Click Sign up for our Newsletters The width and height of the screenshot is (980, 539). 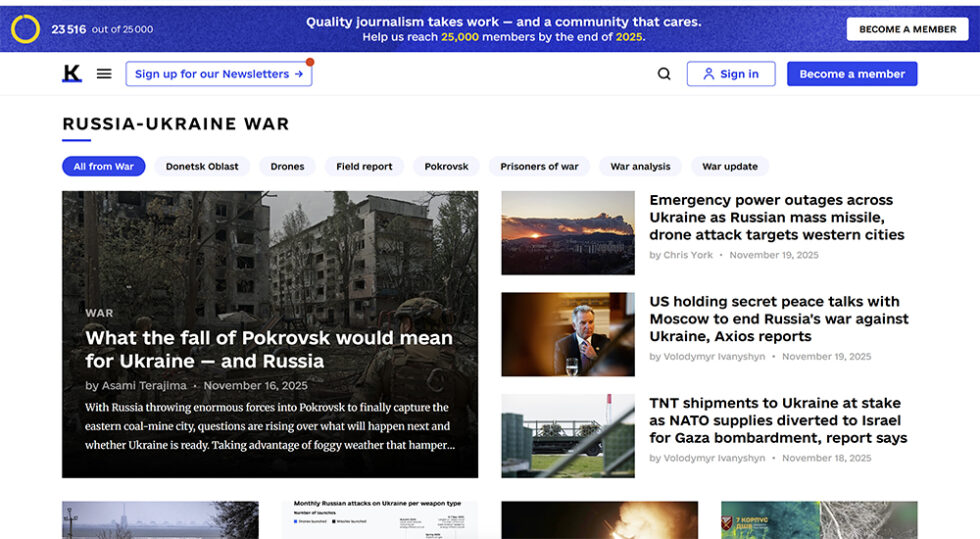(x=219, y=74)
